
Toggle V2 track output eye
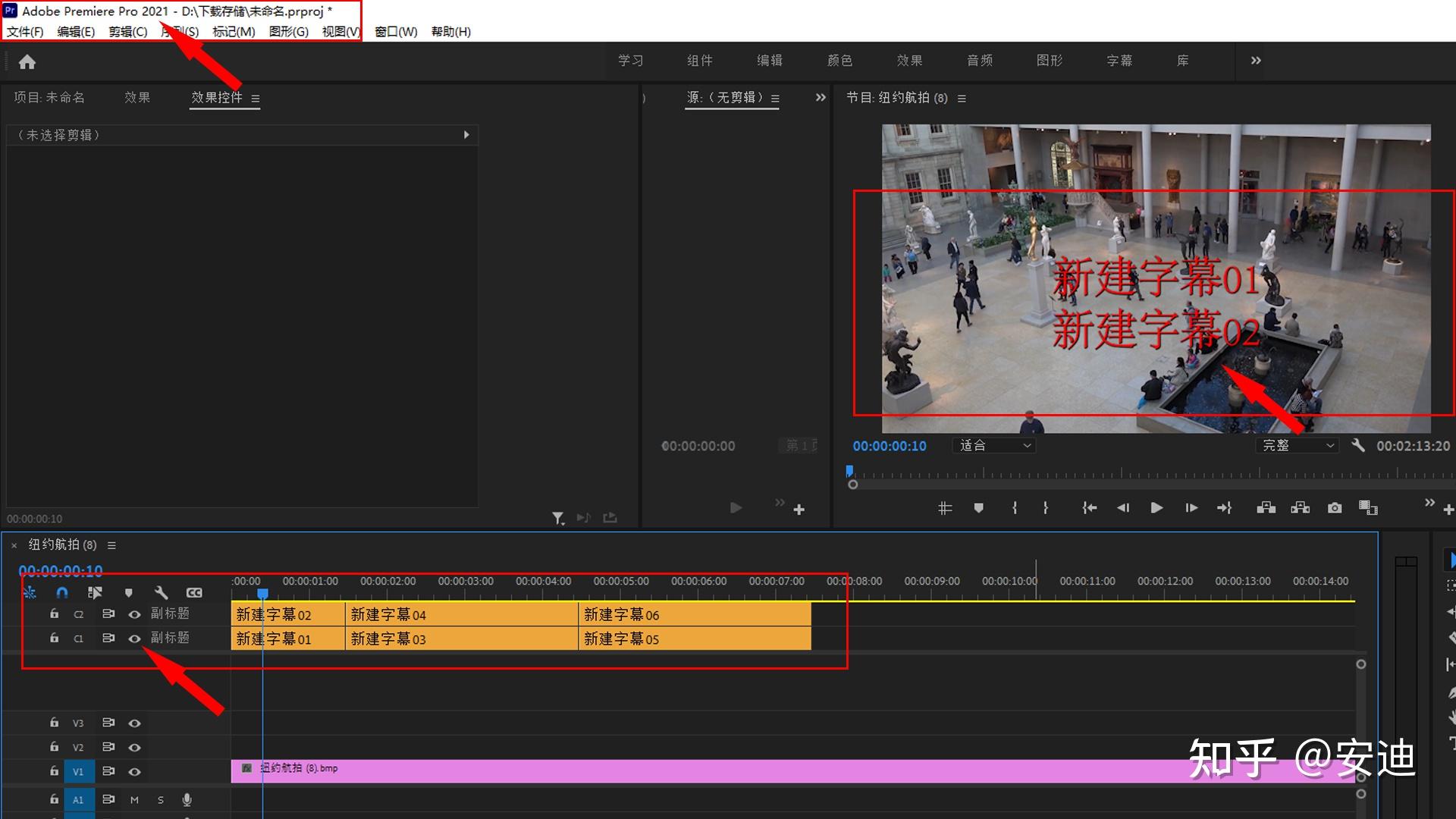point(134,748)
